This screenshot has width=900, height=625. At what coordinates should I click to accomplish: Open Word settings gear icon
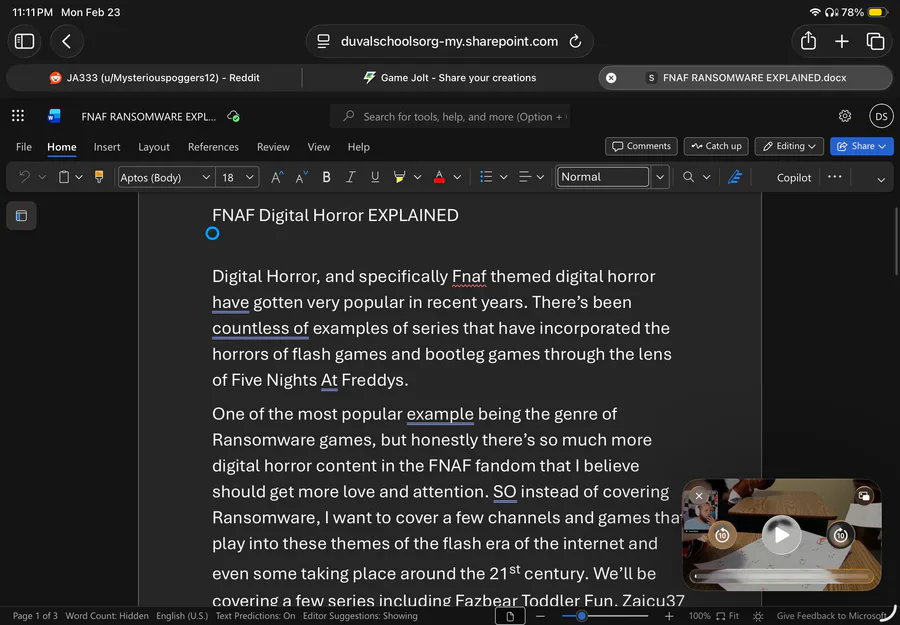pyautogui.click(x=845, y=116)
